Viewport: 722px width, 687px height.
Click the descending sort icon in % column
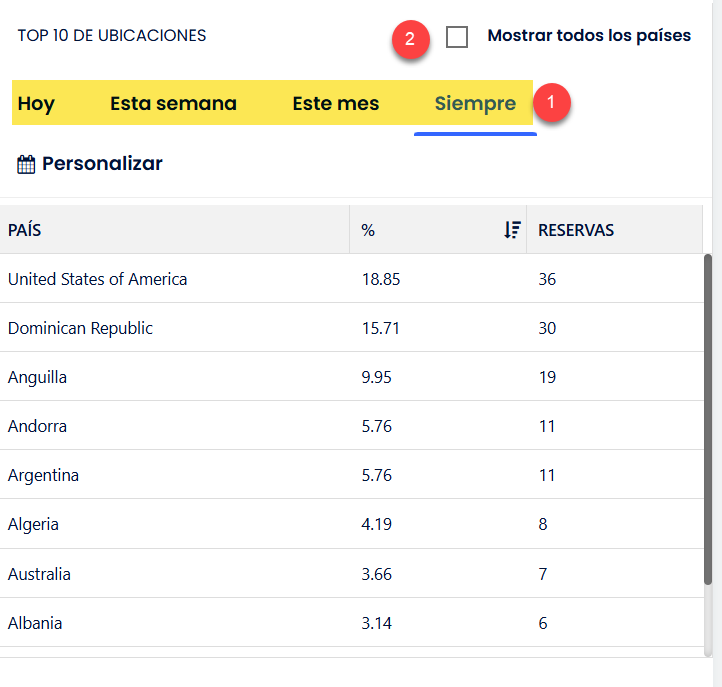(x=512, y=230)
